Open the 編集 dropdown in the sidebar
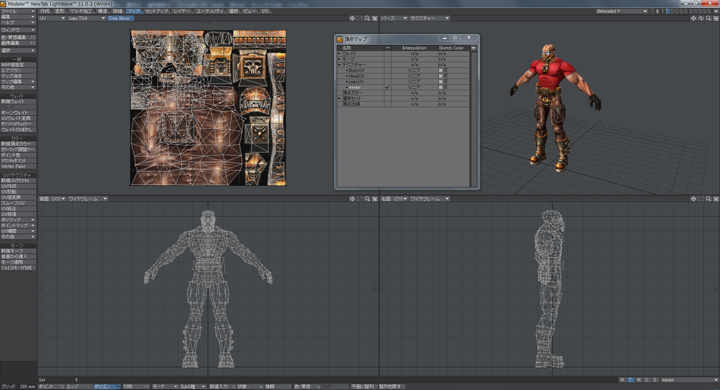 pos(18,17)
